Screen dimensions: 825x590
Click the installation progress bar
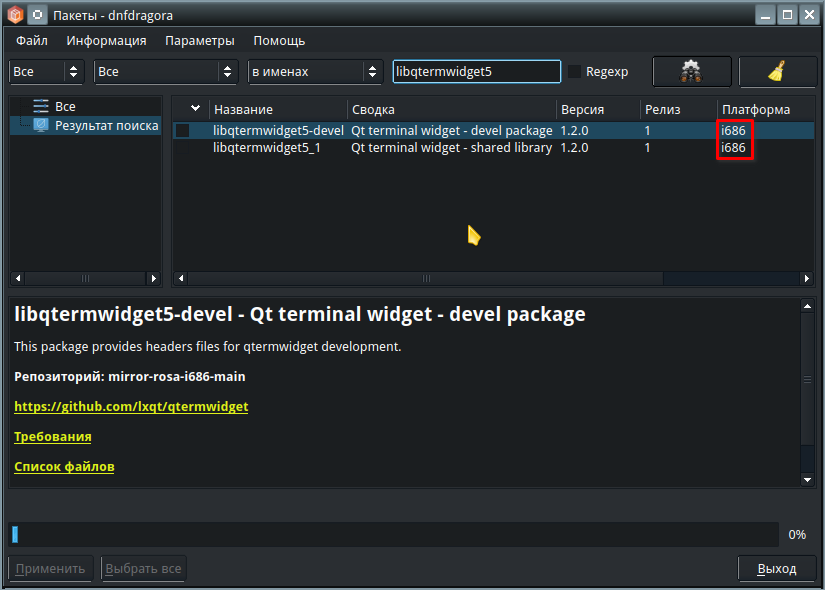tap(393, 534)
